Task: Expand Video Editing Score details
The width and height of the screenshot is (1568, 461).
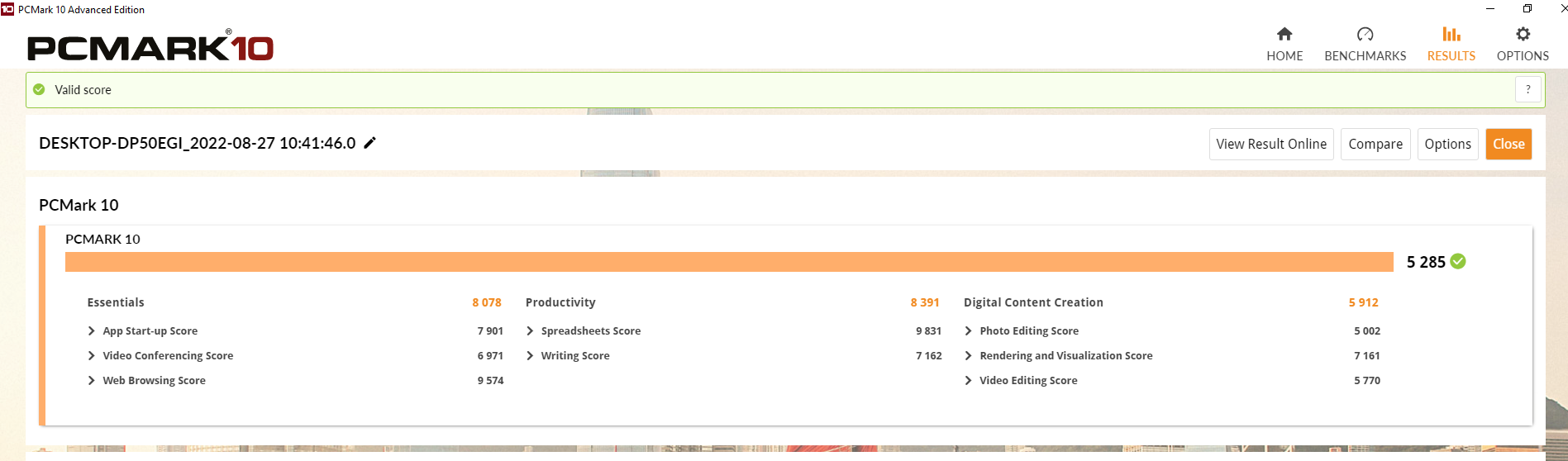Action: click(968, 380)
